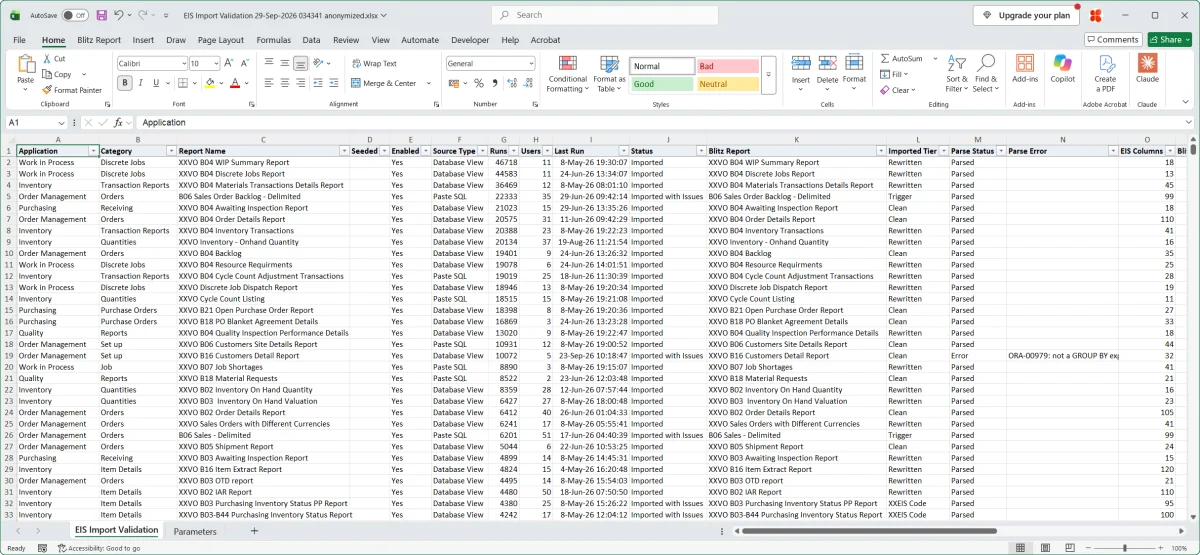Screen dimensions: 1200x555
Task: Click AutoSum in Editing group
Action: [902, 59]
